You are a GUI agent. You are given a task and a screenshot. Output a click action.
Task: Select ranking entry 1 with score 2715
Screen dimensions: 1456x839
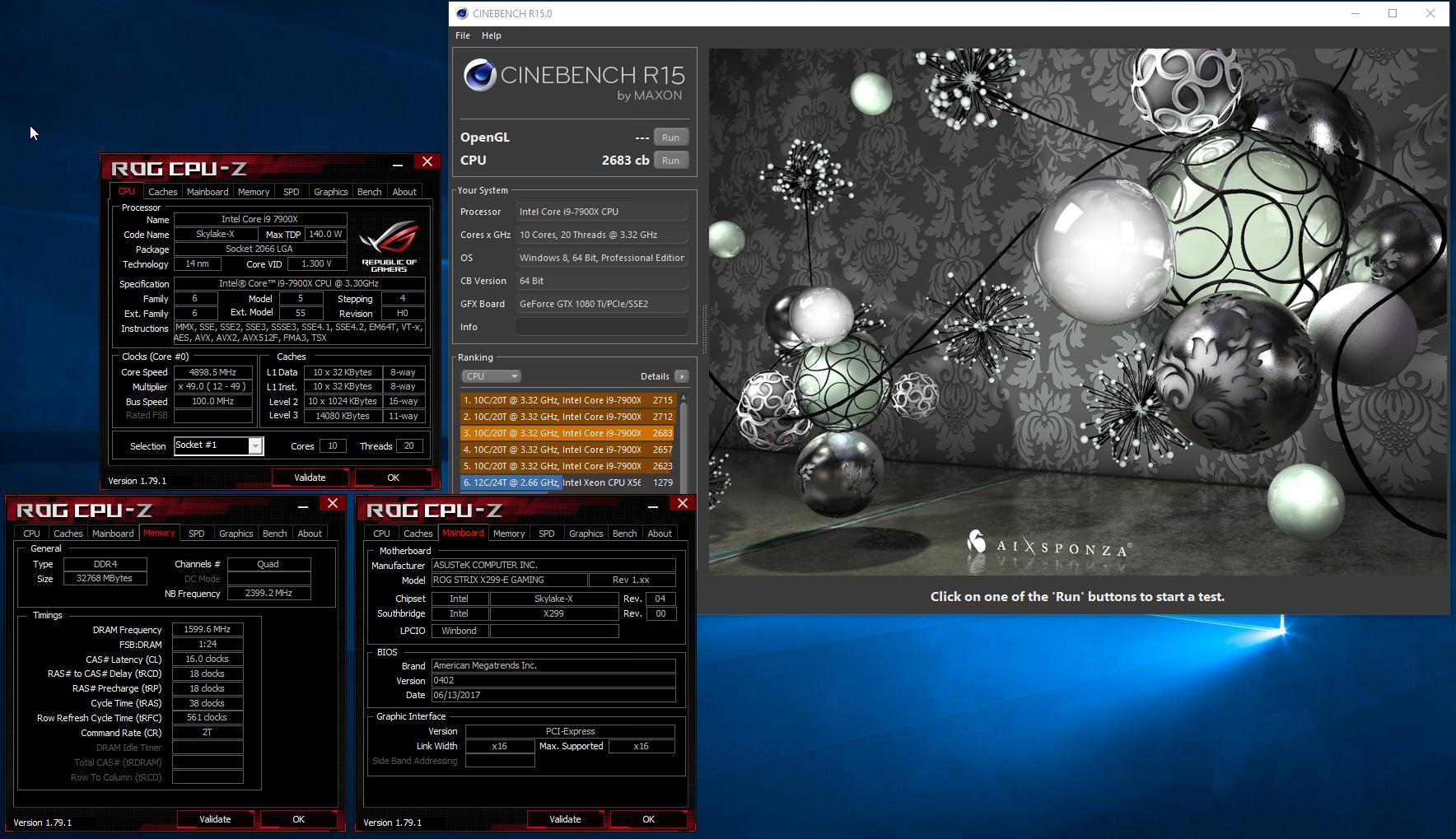click(567, 400)
